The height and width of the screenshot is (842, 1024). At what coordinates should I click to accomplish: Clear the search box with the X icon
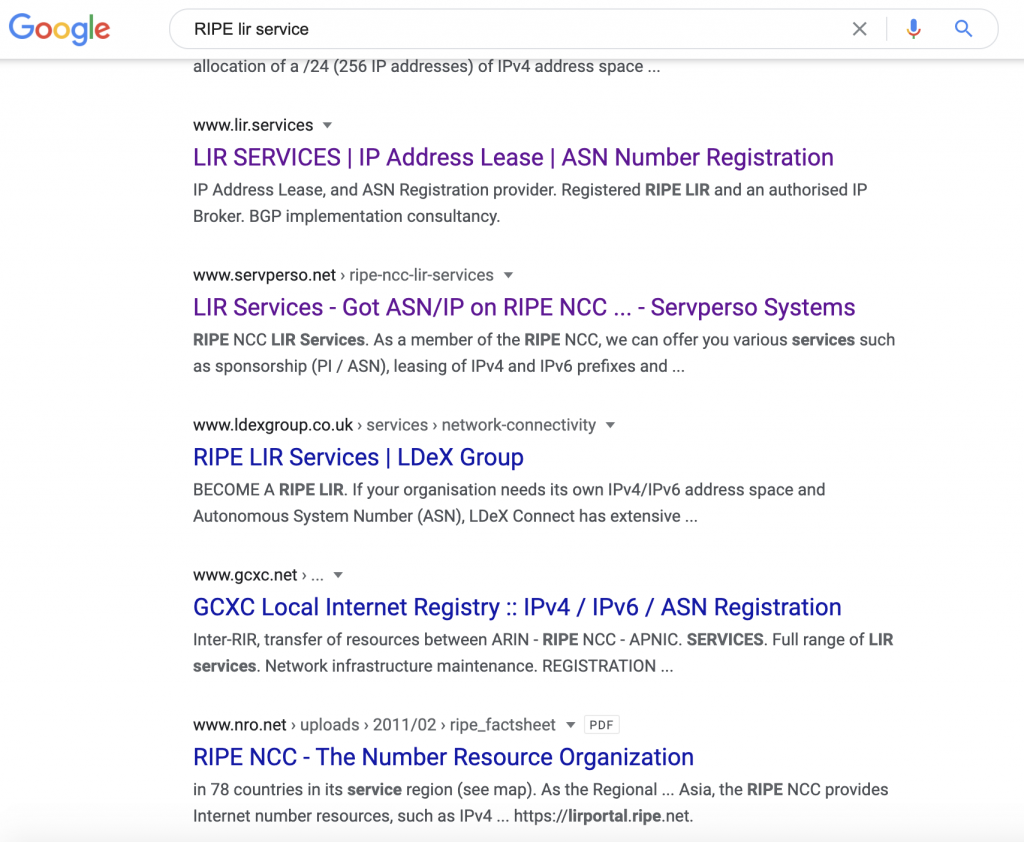[859, 29]
